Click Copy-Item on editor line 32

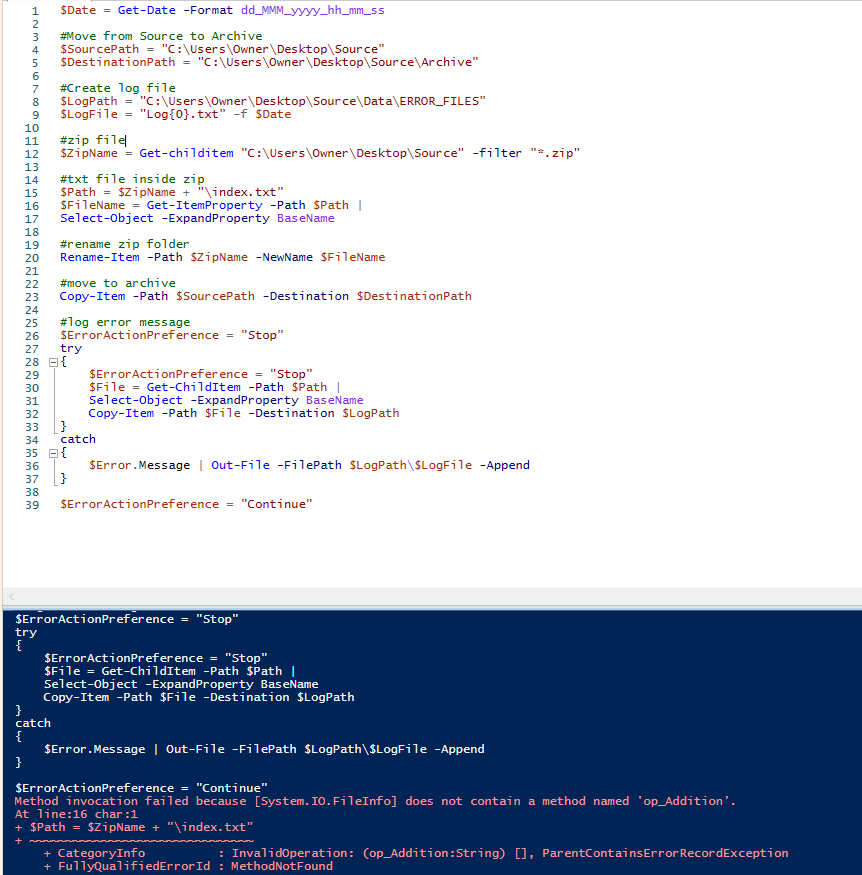(x=121, y=413)
